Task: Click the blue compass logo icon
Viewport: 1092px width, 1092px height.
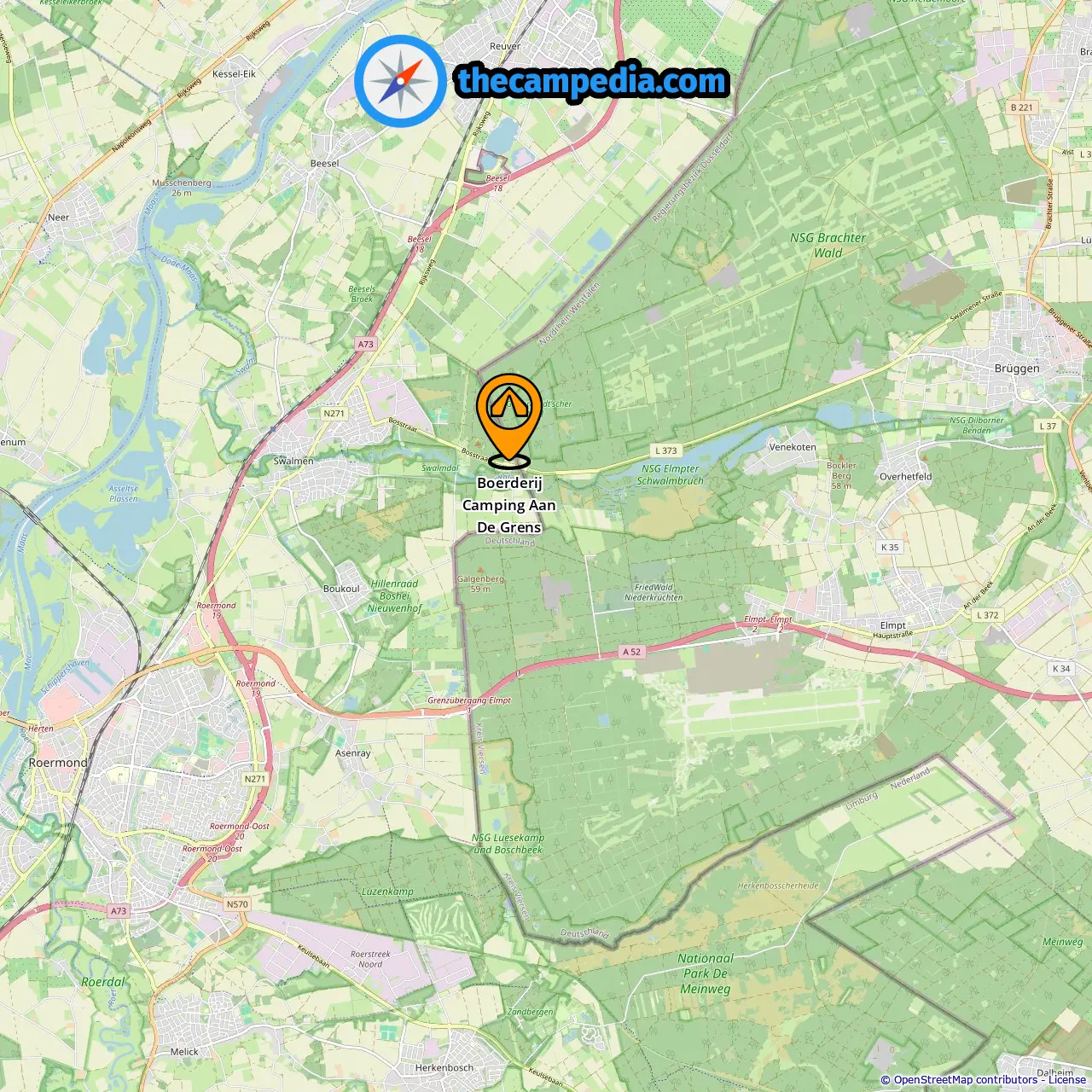Action: coord(400,81)
